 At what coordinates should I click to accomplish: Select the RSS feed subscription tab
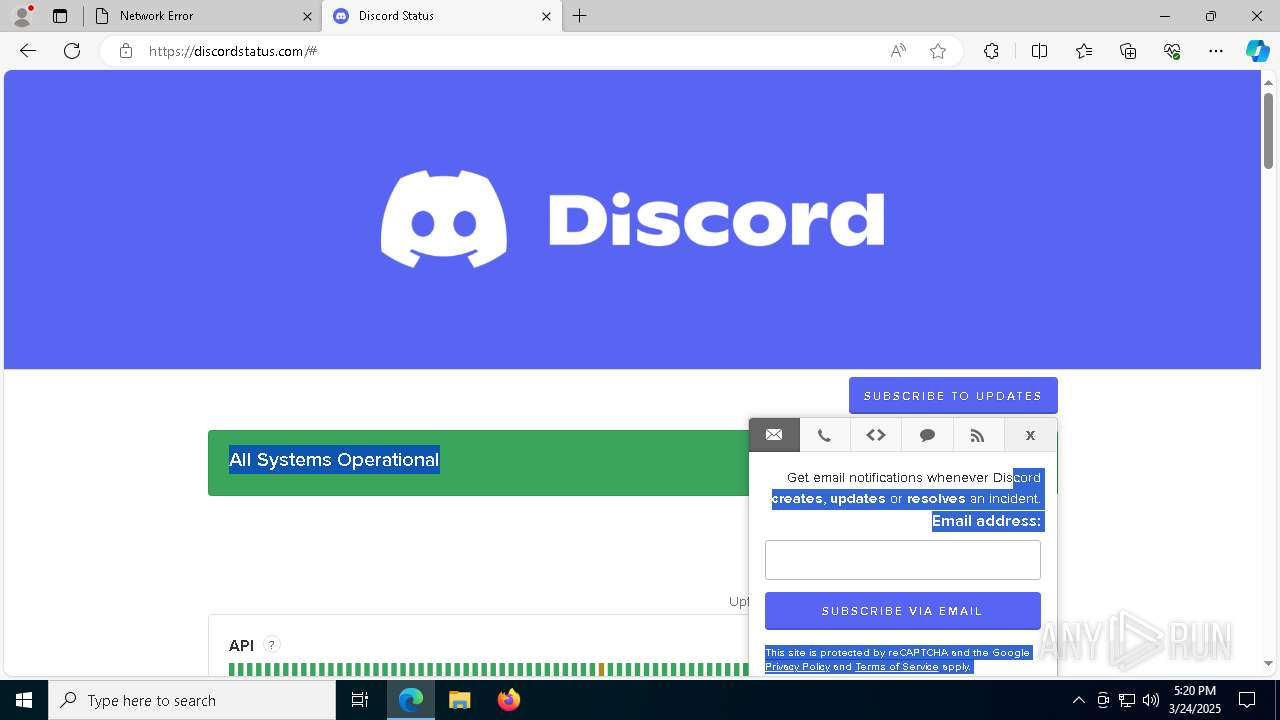[x=978, y=435]
